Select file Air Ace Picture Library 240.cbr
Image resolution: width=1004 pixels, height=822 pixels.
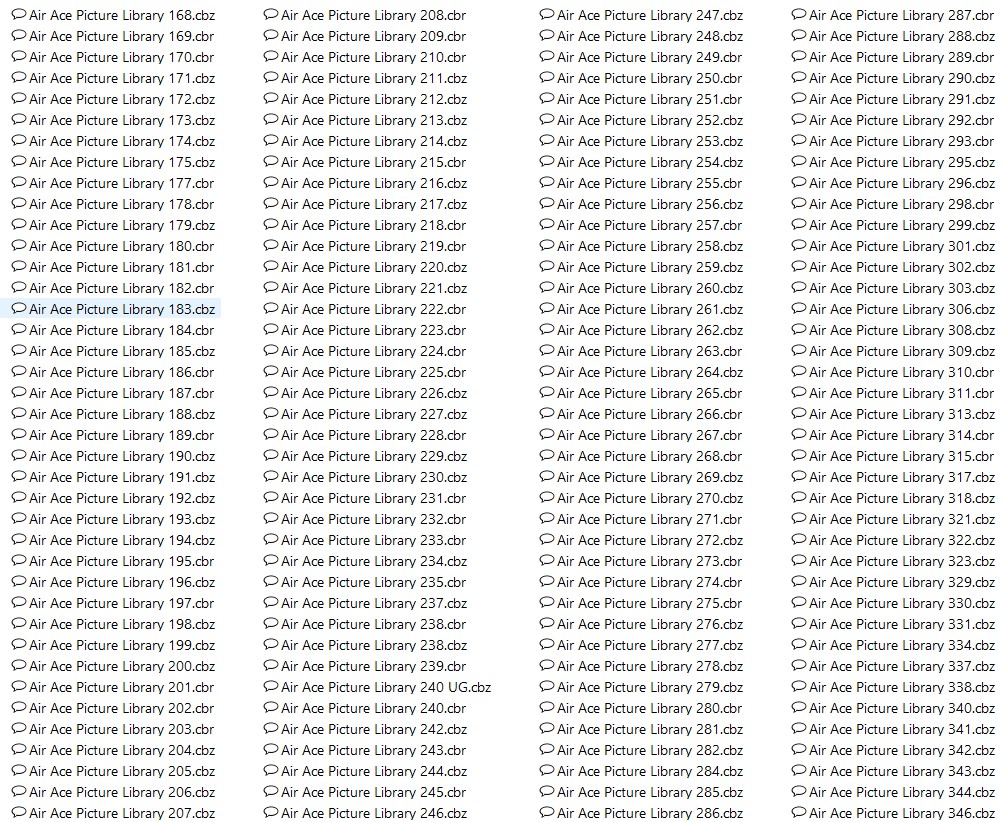point(373,708)
